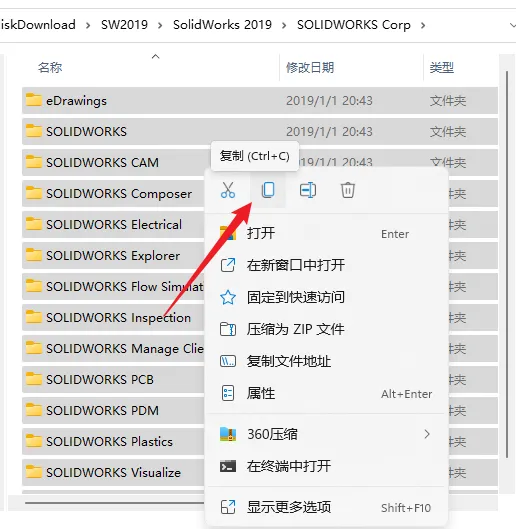Sort by 名称 column header
516x529 pixels.
pyautogui.click(x=50, y=67)
